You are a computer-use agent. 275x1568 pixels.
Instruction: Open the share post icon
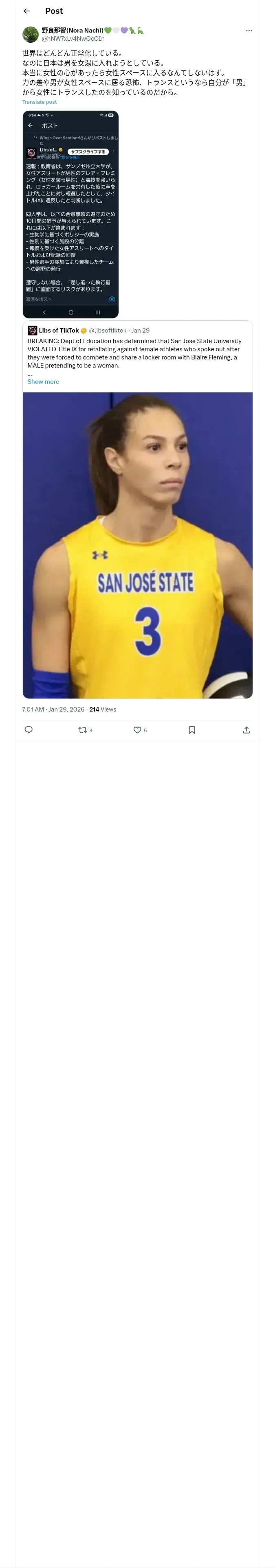click(x=246, y=730)
